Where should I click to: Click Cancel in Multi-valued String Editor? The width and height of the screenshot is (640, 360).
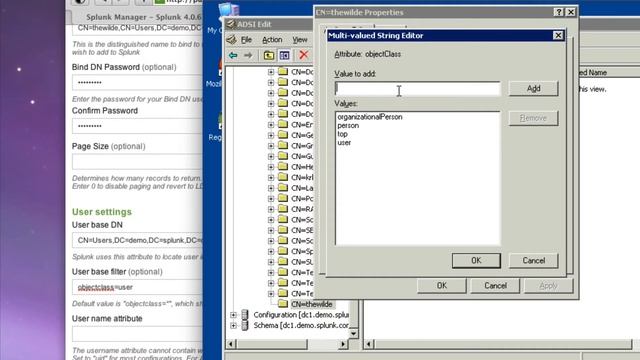(x=533, y=260)
